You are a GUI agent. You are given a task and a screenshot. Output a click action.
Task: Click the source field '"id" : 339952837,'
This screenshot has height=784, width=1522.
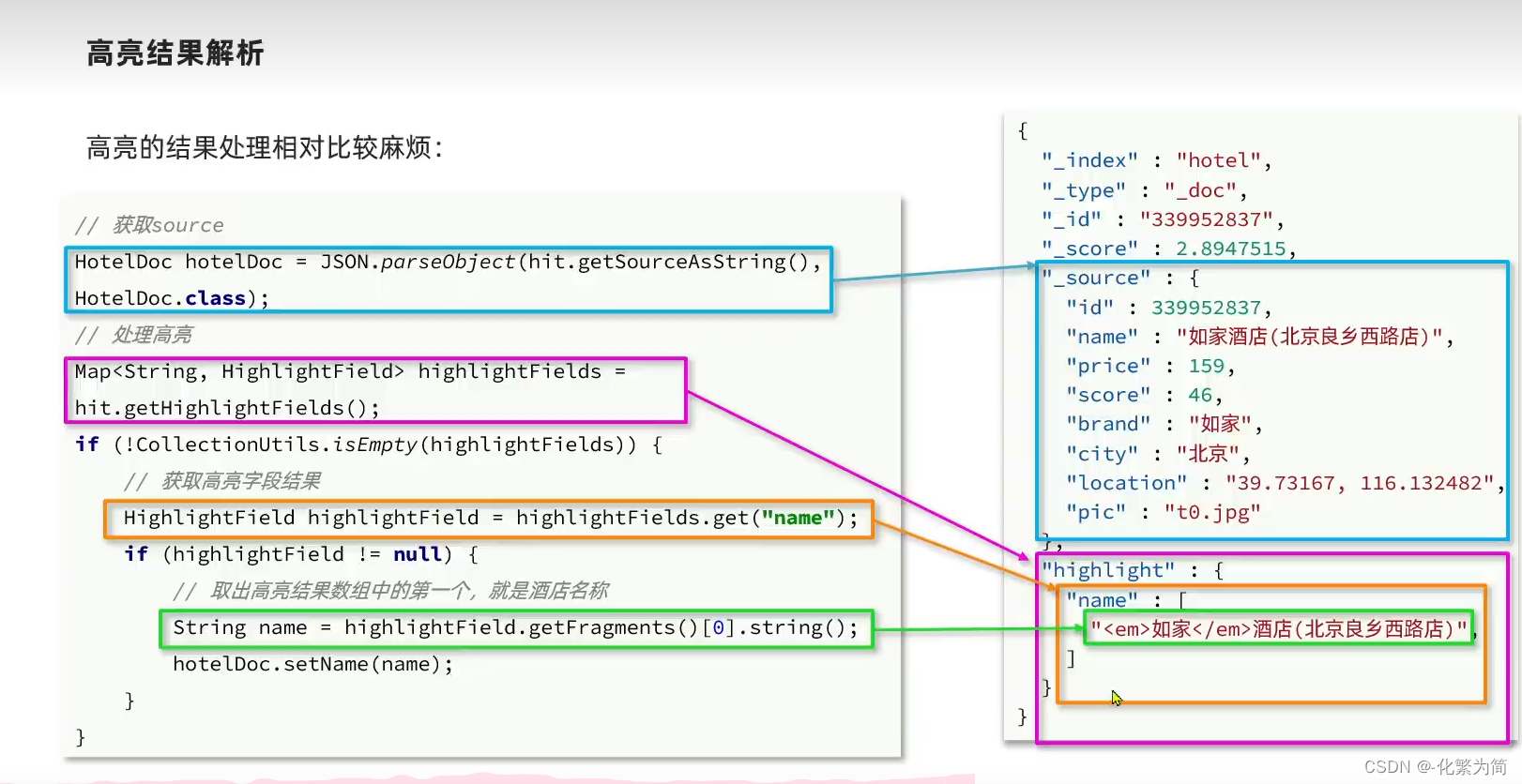coord(1169,308)
